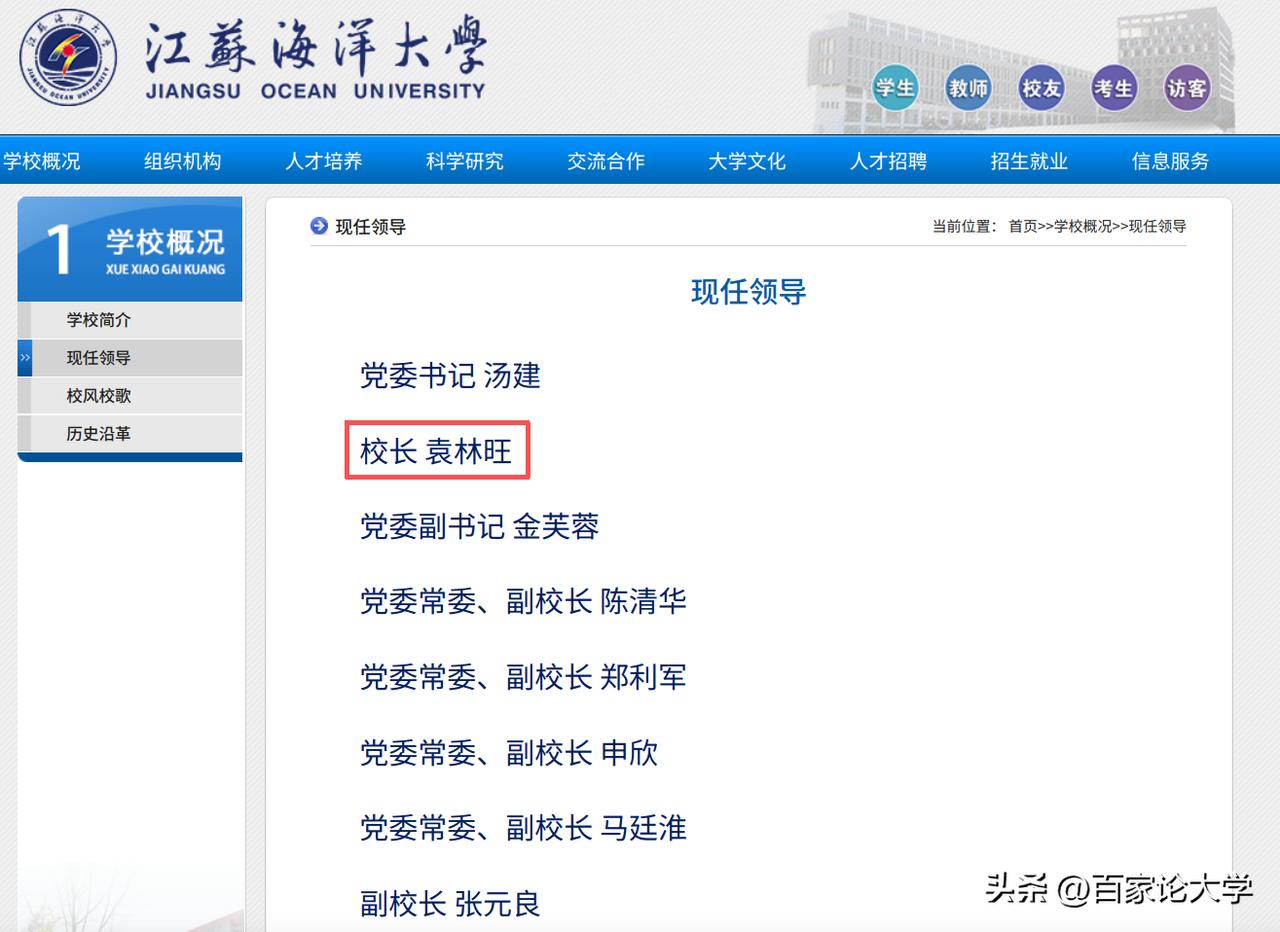
Task: Select 现任领导 in the sidebar
Action: click(130, 358)
